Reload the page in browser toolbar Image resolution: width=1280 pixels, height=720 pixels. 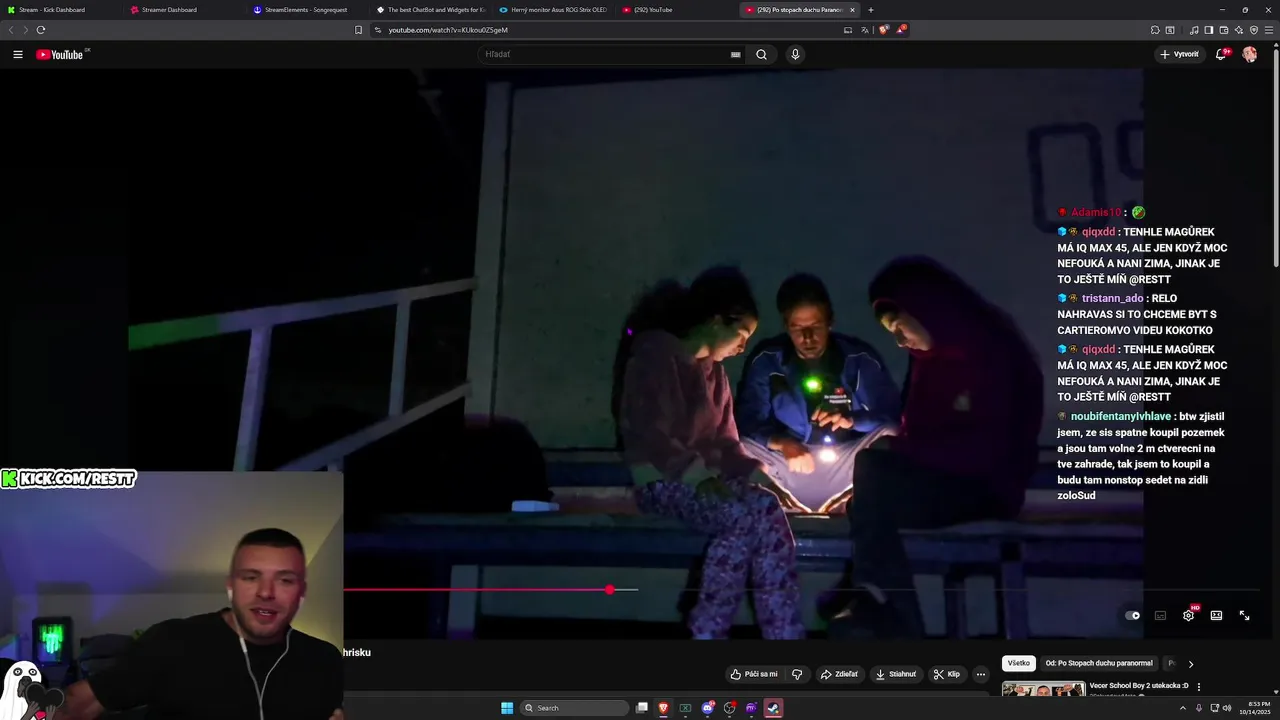click(x=41, y=30)
